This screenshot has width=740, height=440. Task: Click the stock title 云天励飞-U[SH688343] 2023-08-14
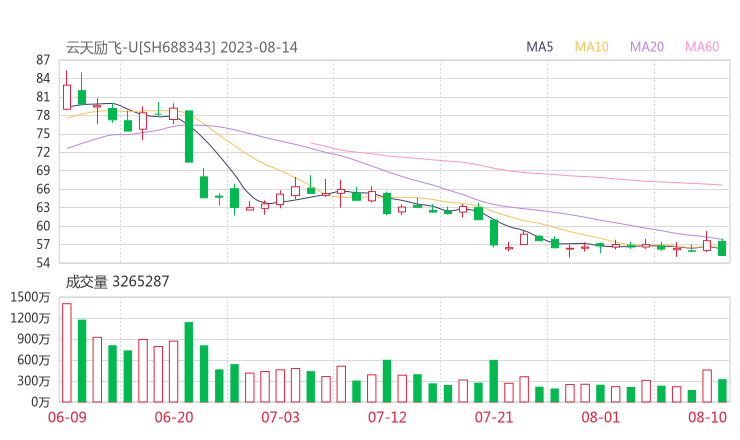182,48
